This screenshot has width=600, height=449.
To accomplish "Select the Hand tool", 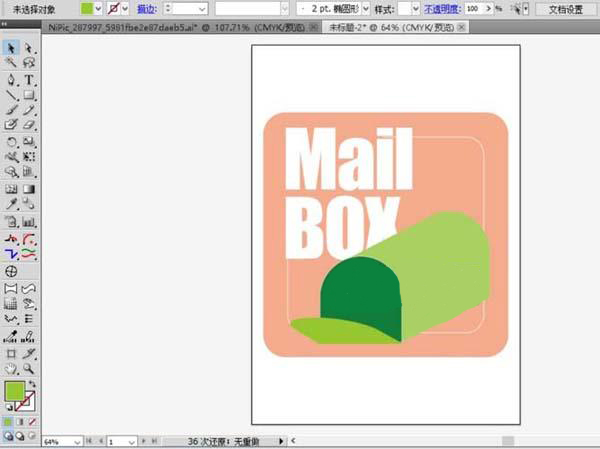I will [x=11, y=369].
